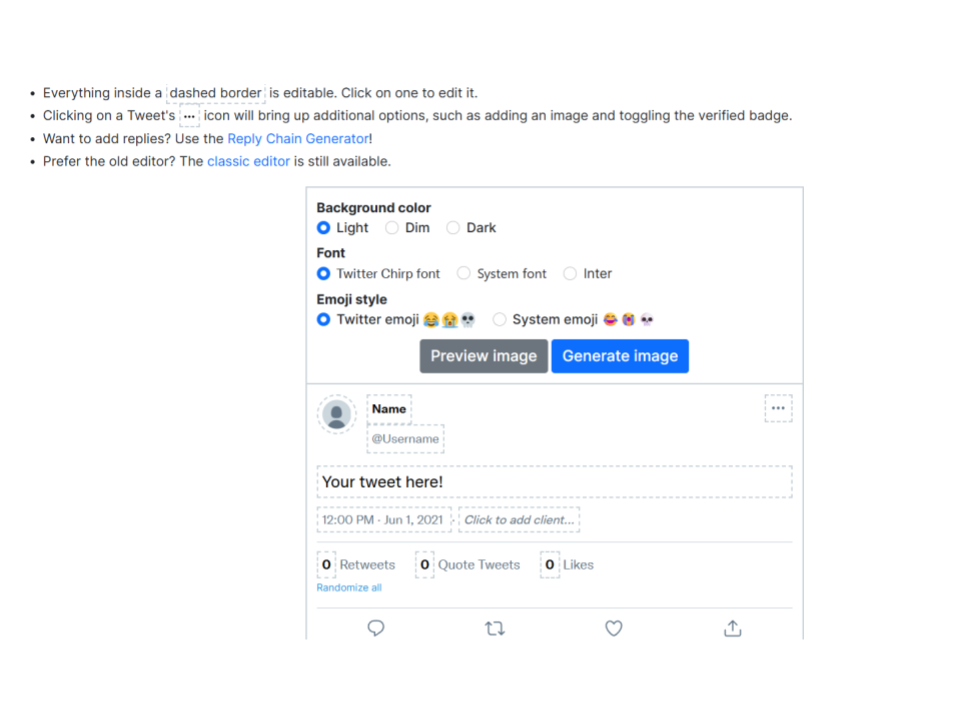This screenshot has height=720, width=960.
Task: Click the retweet arrows icon
Action: coord(494,628)
